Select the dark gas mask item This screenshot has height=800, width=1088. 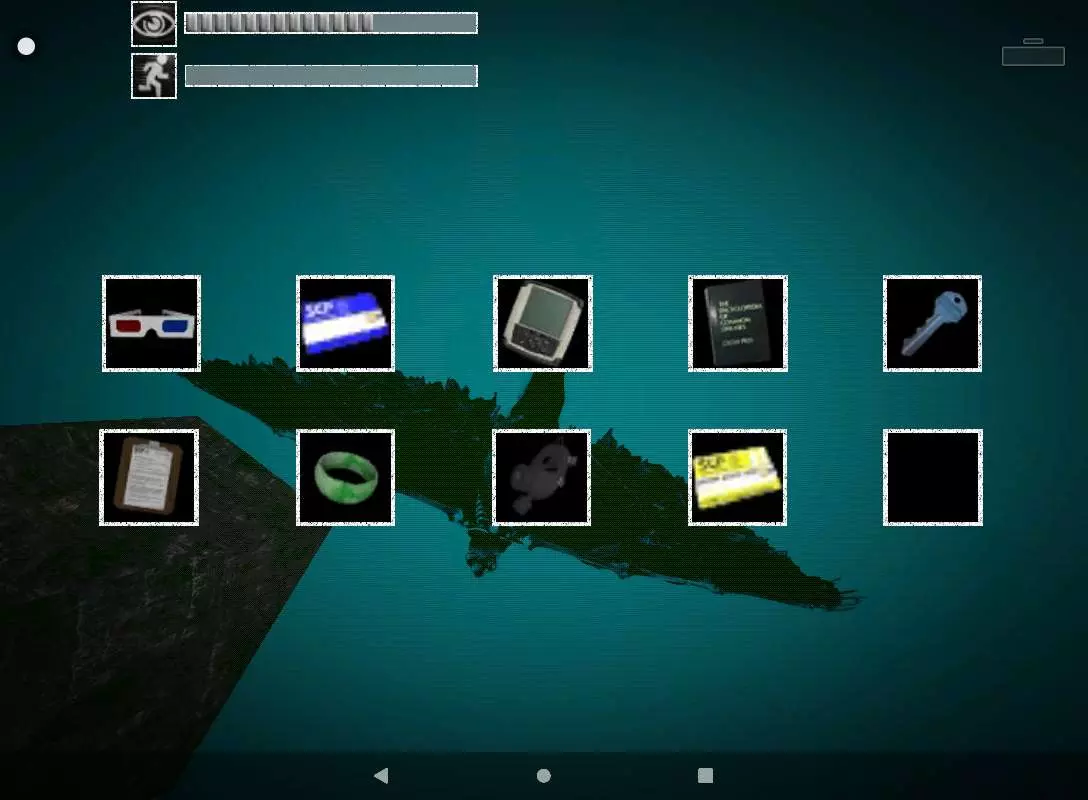[x=542, y=477]
